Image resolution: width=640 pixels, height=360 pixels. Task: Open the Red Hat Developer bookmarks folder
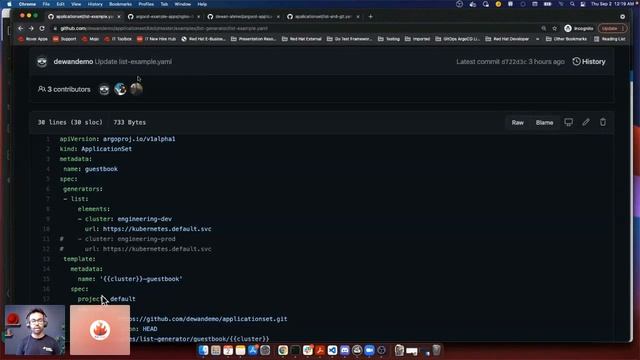coord(507,39)
